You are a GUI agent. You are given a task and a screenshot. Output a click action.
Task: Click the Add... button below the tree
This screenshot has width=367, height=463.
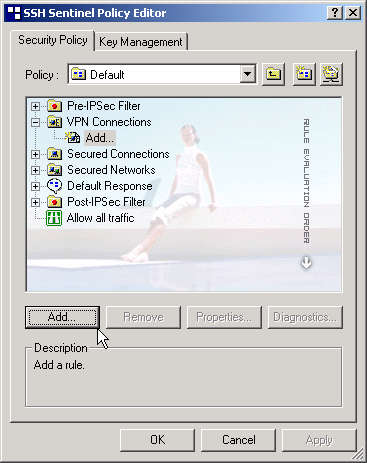(62, 317)
